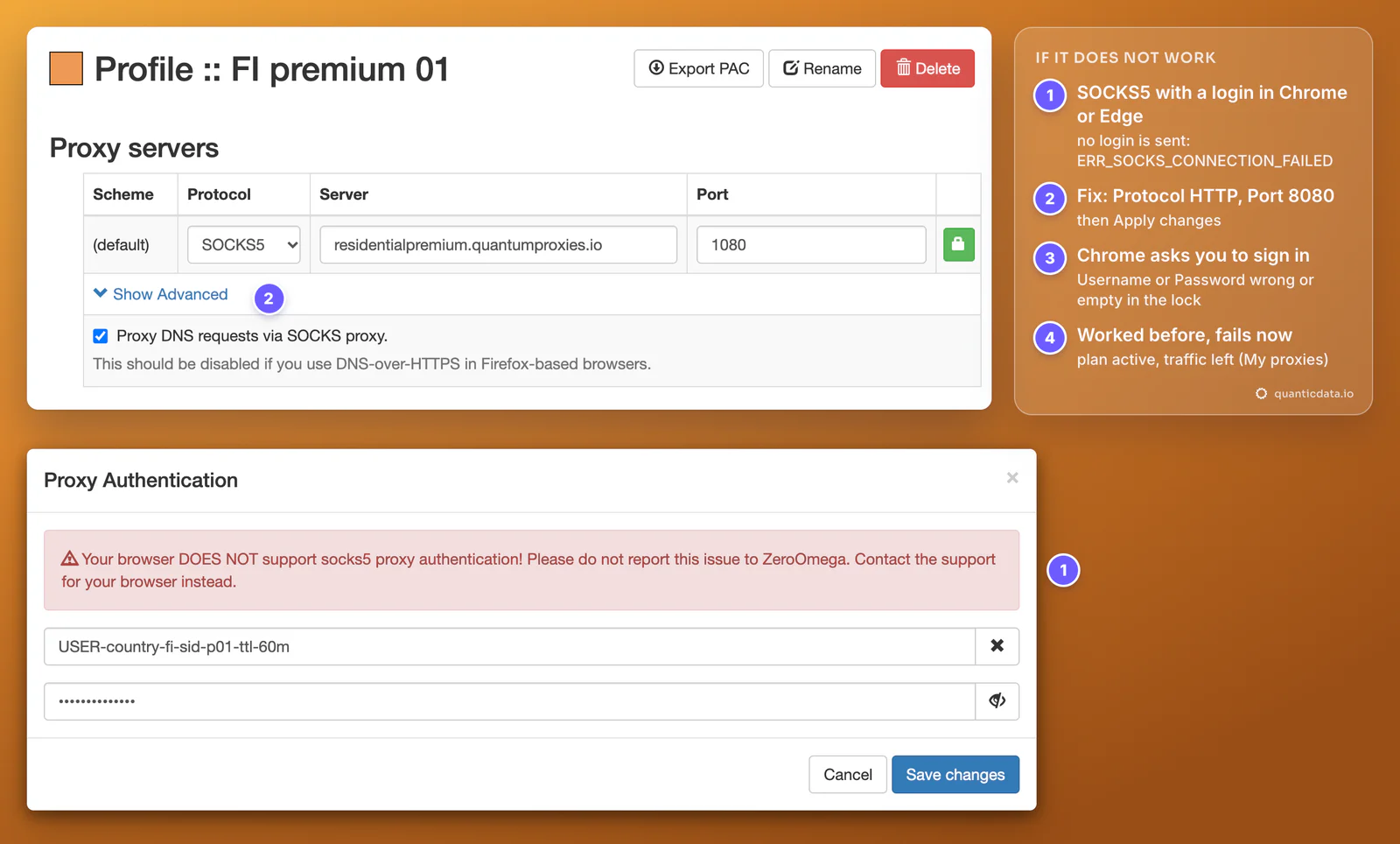Expand the Show Advanced section
The image size is (1400, 844).
pos(161,294)
